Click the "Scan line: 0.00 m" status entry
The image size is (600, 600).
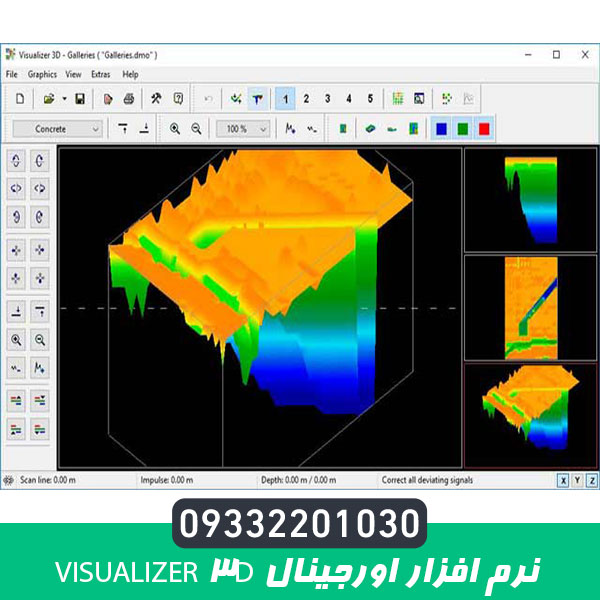[x=47, y=480]
